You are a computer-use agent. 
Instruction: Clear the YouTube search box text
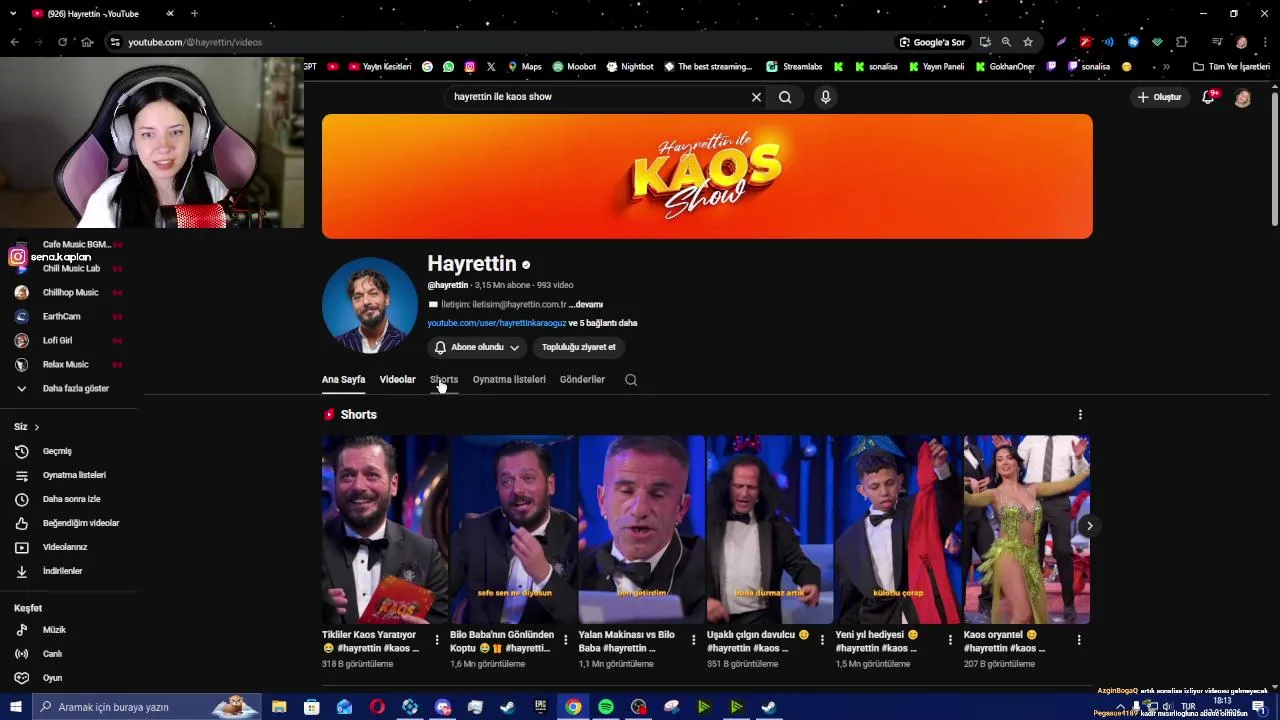[756, 97]
